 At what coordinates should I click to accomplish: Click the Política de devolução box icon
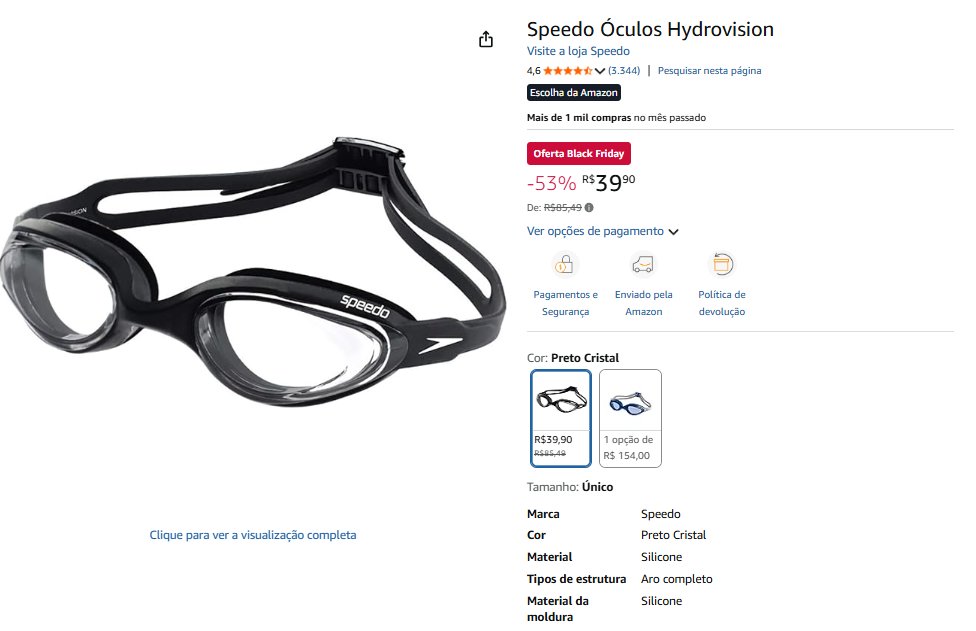pyautogui.click(x=721, y=264)
